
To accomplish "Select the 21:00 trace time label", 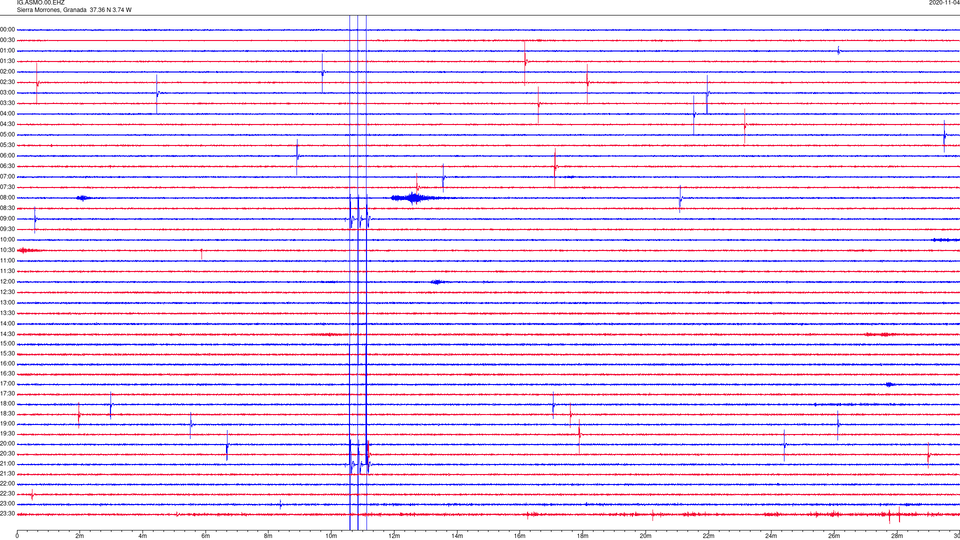I will (7, 464).
